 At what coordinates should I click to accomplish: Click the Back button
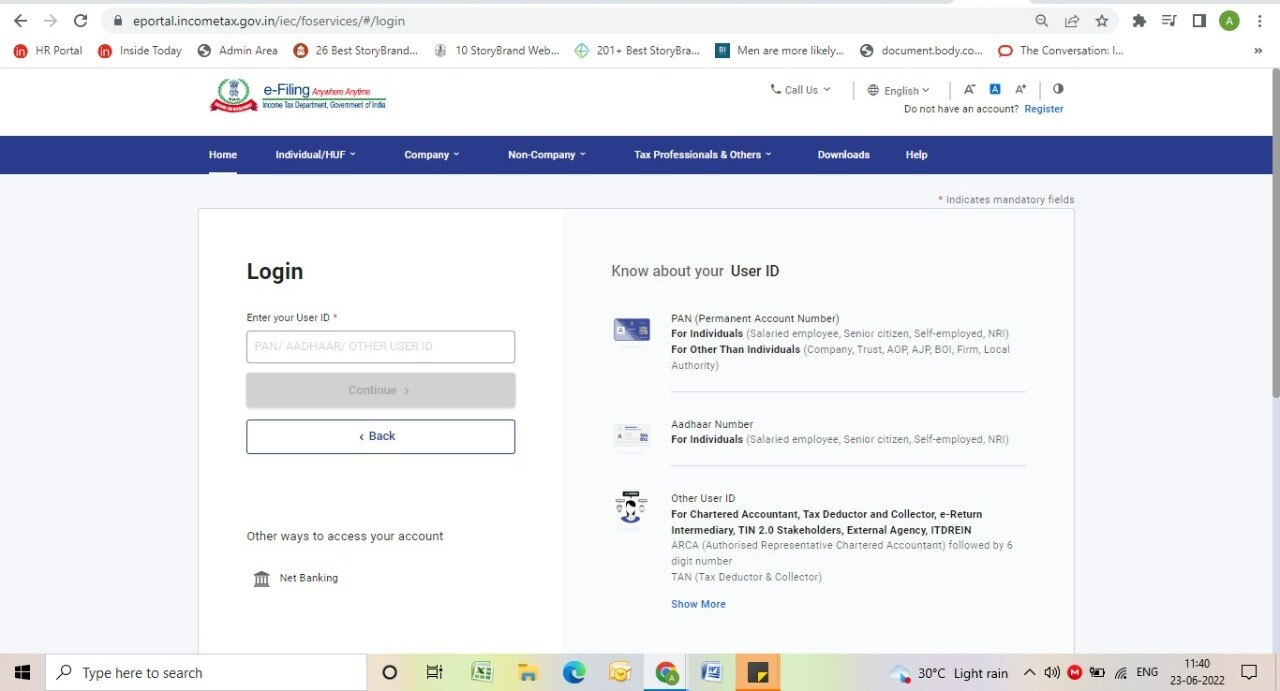tap(380, 436)
